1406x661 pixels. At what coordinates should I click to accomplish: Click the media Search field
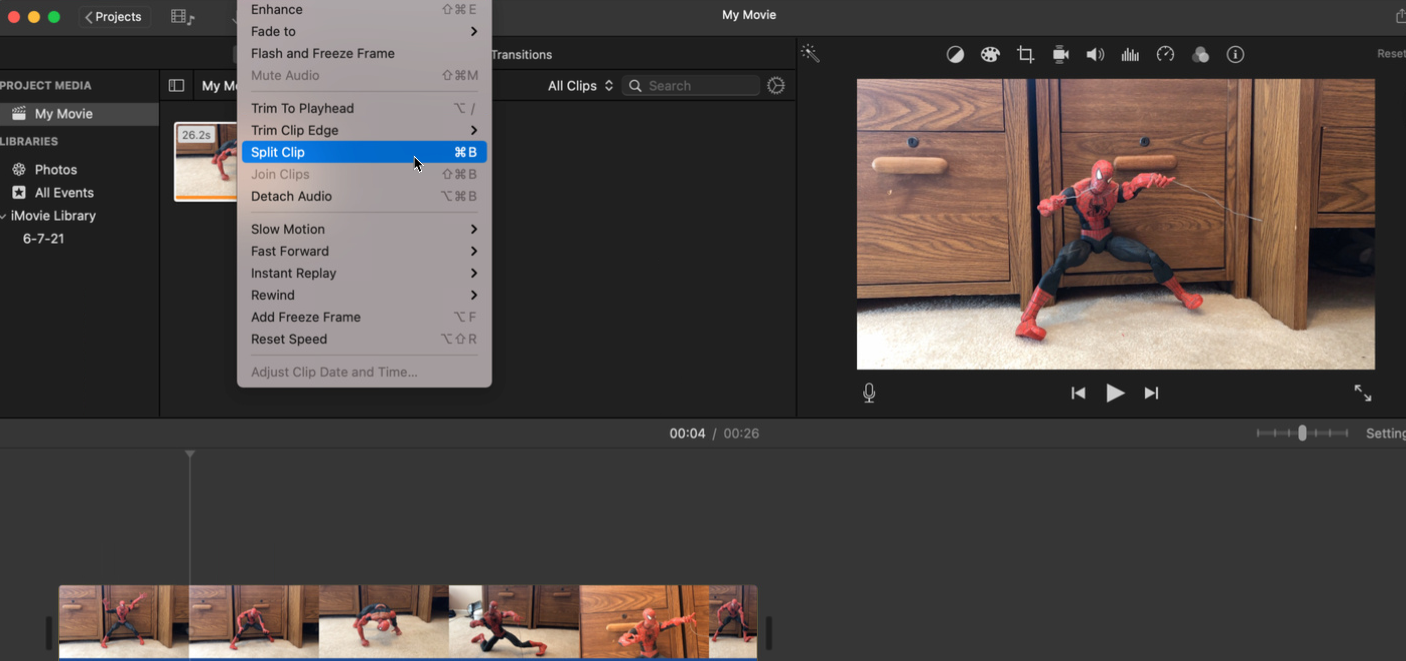coord(691,86)
